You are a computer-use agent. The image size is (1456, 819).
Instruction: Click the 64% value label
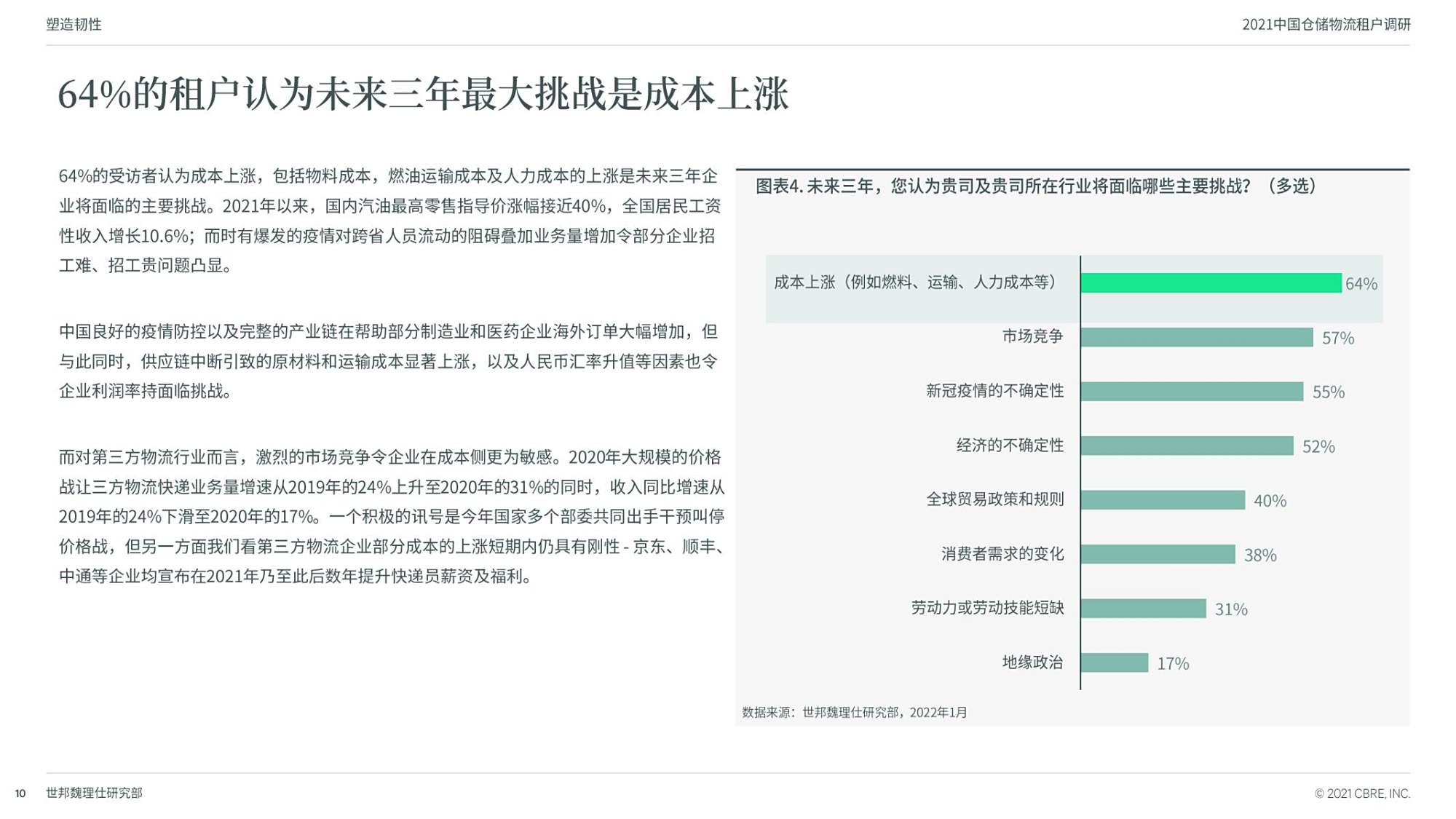(1361, 284)
